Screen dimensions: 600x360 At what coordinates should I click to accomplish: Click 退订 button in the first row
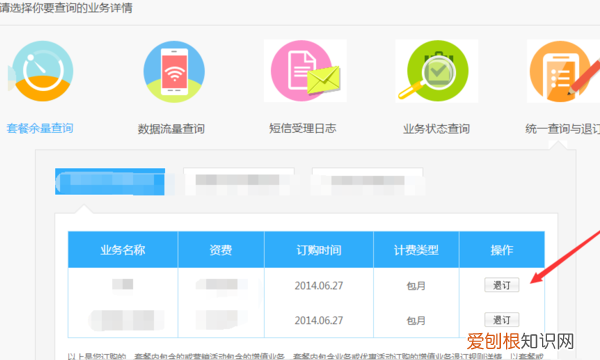[x=502, y=285]
